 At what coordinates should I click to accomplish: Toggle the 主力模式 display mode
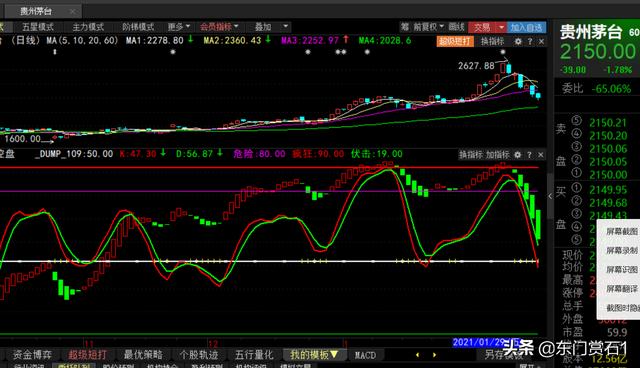[88, 27]
